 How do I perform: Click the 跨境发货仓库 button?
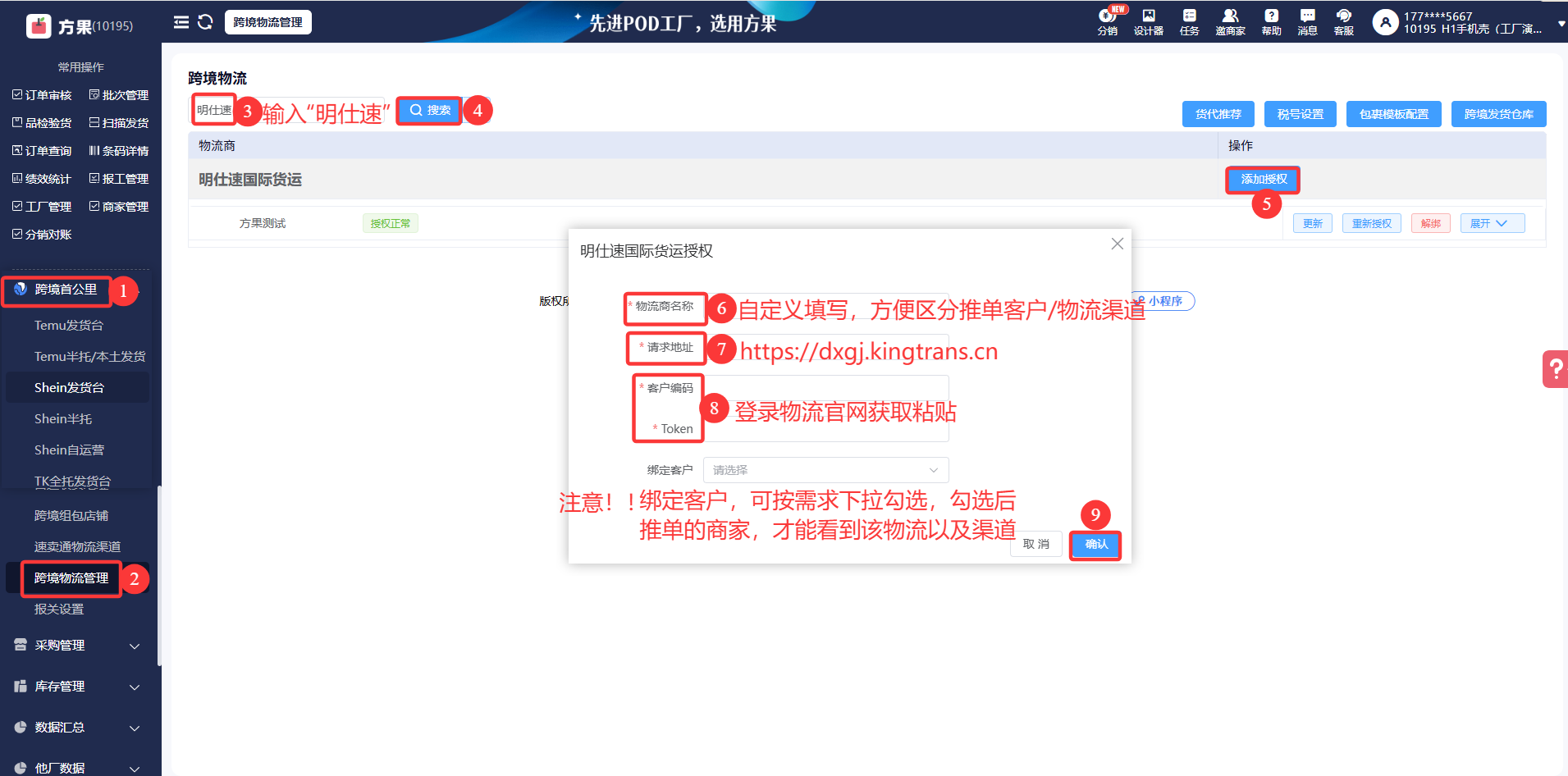(x=1499, y=114)
